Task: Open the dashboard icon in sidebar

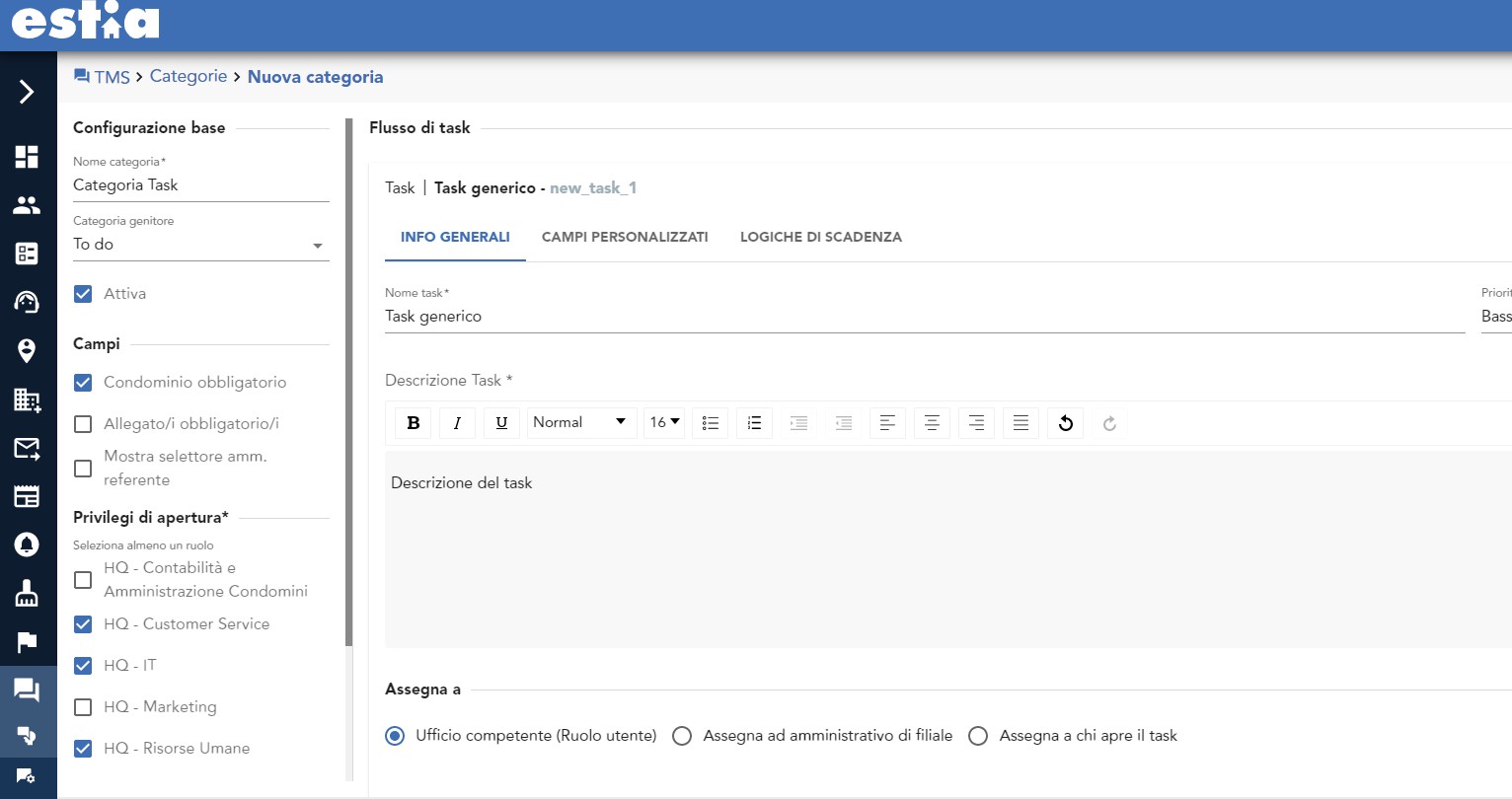Action: (x=27, y=157)
